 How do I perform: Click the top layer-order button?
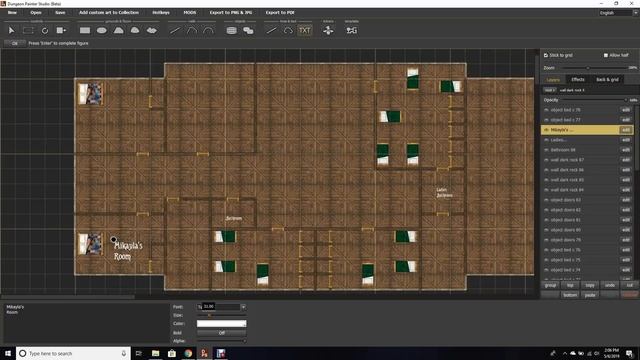[x=570, y=285]
